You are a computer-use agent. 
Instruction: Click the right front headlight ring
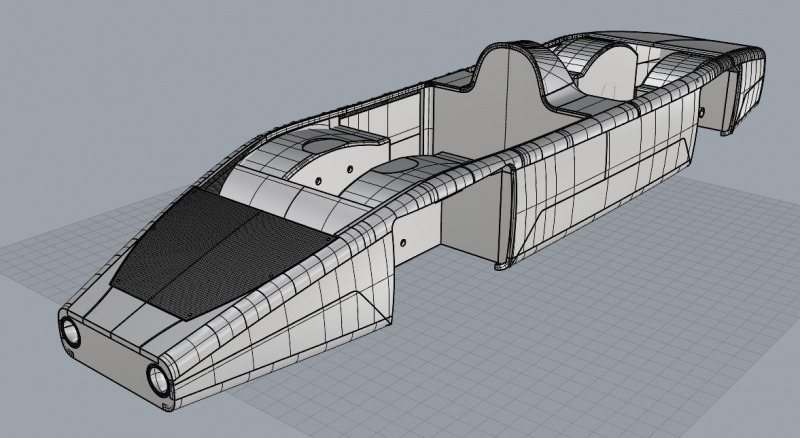point(159,378)
